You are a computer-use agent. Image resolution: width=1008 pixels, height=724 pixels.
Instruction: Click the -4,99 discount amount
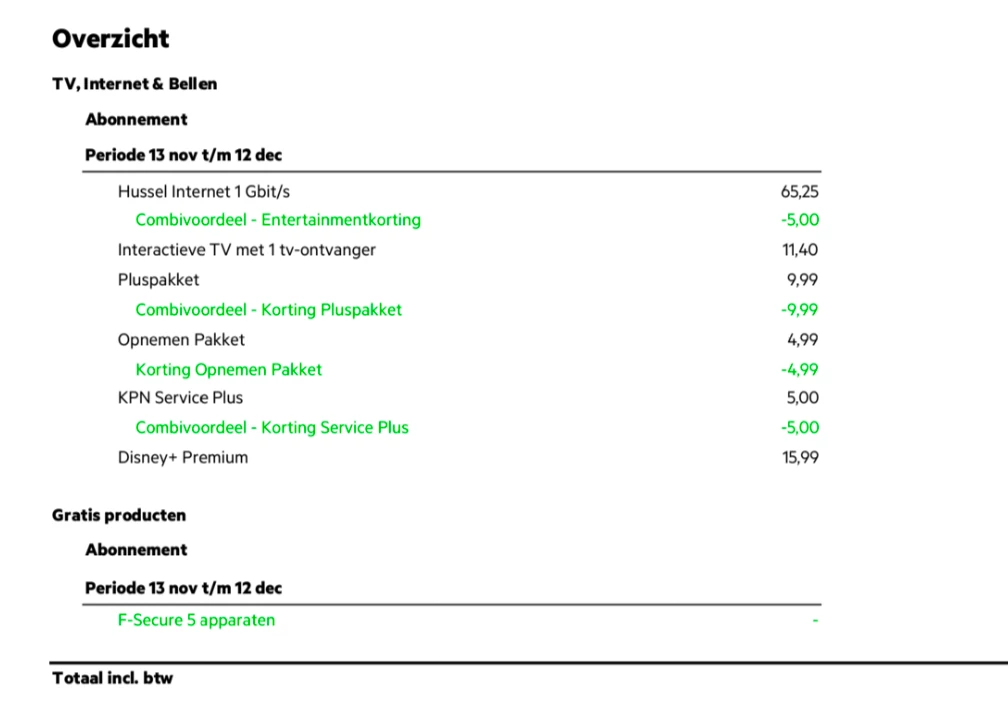coord(799,369)
